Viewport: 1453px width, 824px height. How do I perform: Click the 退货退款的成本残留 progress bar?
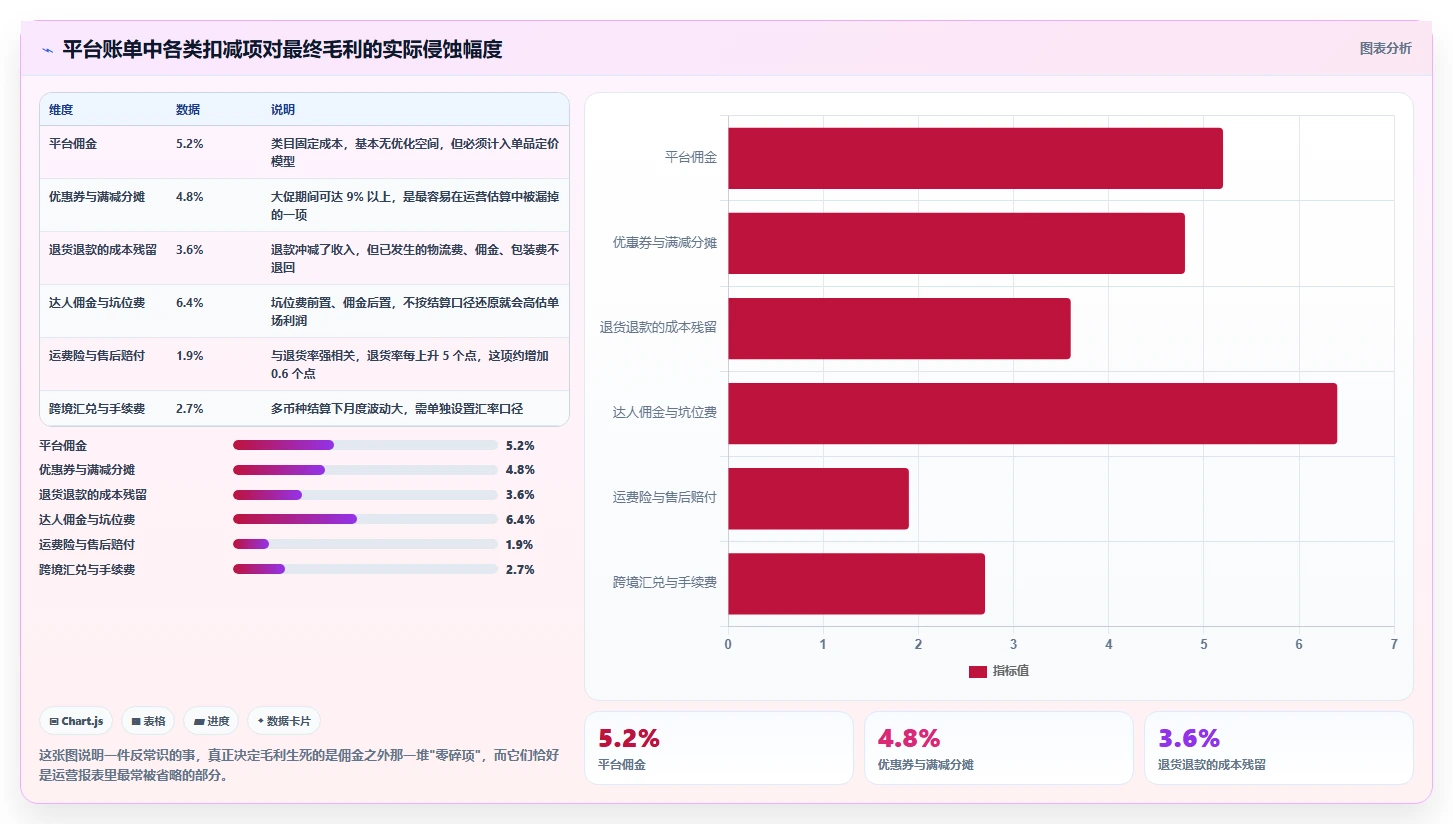[365, 495]
